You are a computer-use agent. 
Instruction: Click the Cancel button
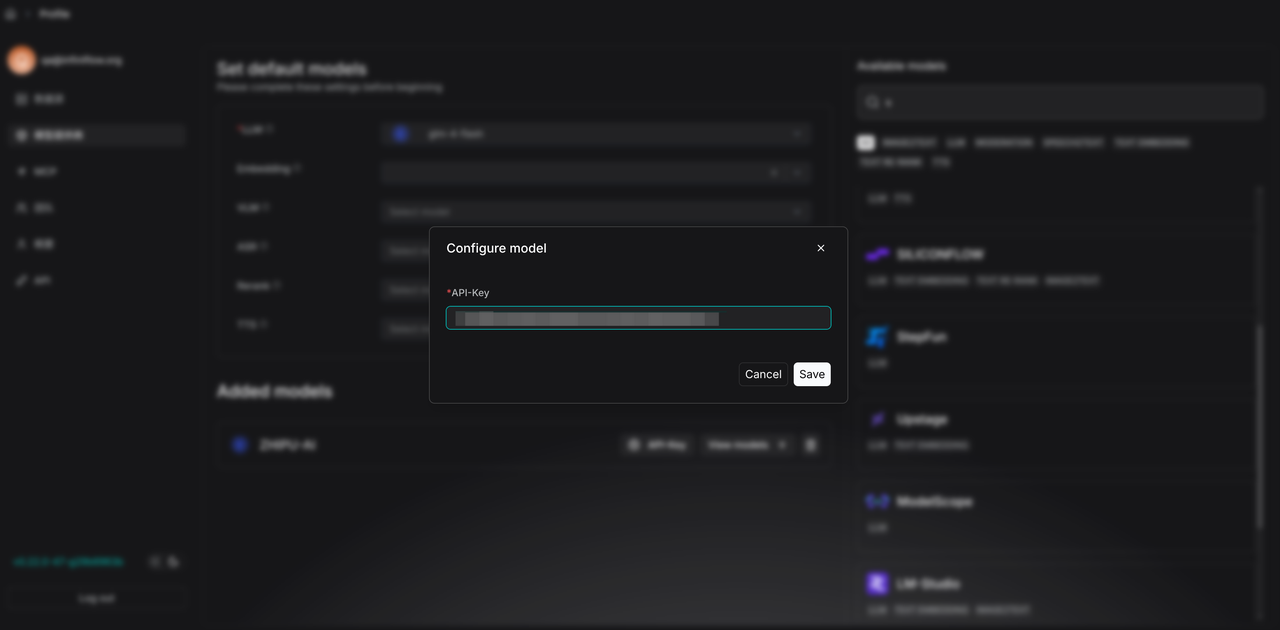763,374
